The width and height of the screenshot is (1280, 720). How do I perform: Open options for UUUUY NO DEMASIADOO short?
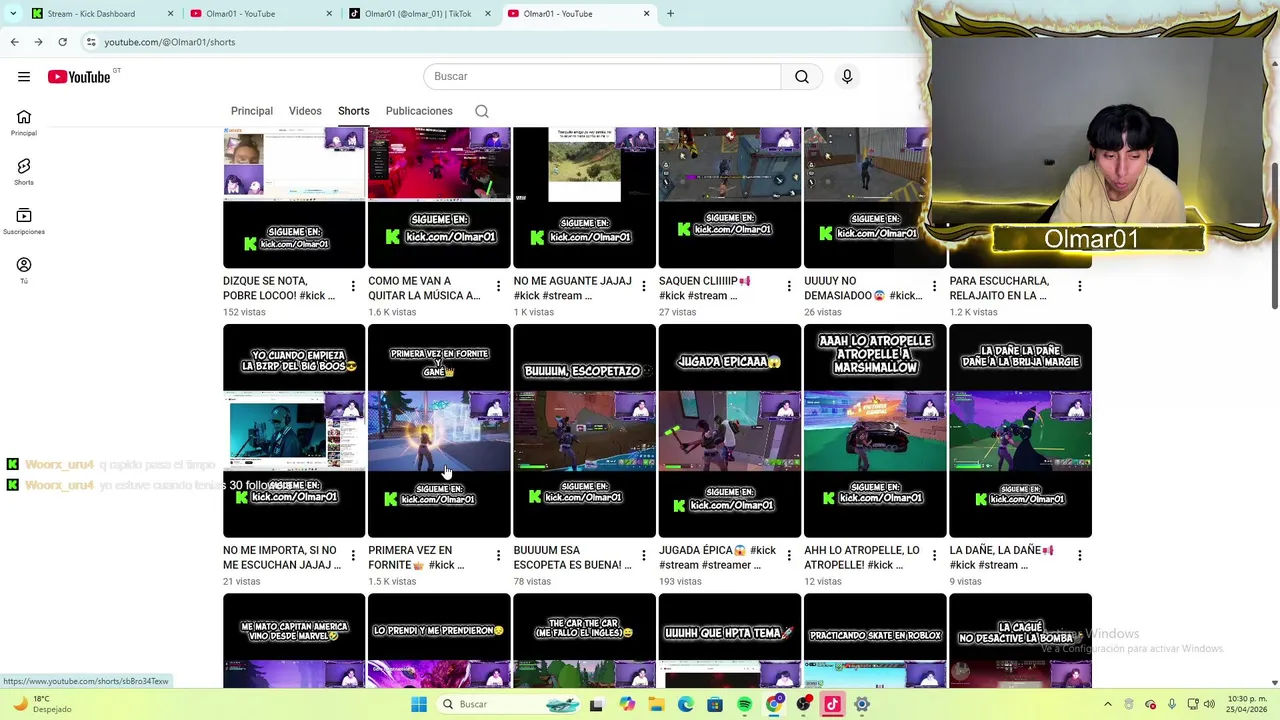click(x=934, y=287)
